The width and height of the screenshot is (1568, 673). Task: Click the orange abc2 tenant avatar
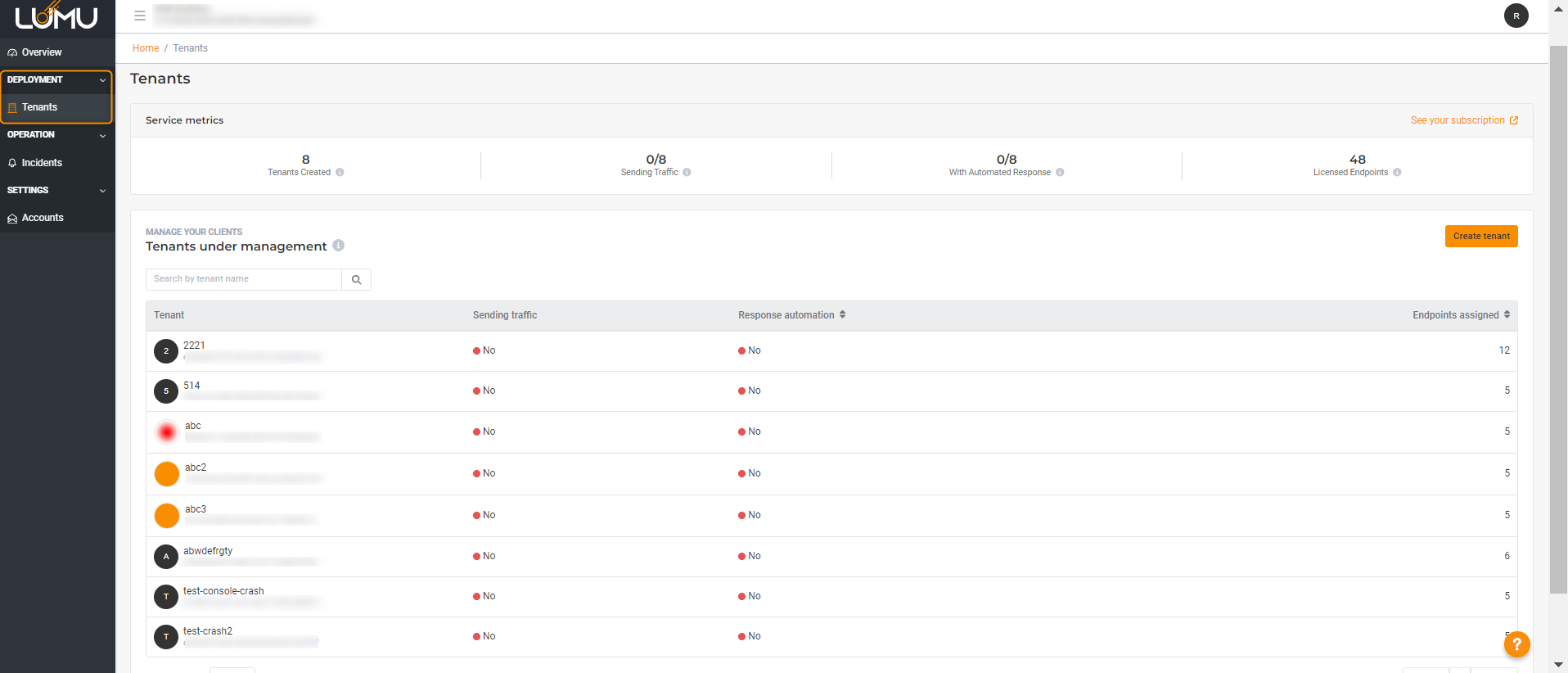click(167, 474)
